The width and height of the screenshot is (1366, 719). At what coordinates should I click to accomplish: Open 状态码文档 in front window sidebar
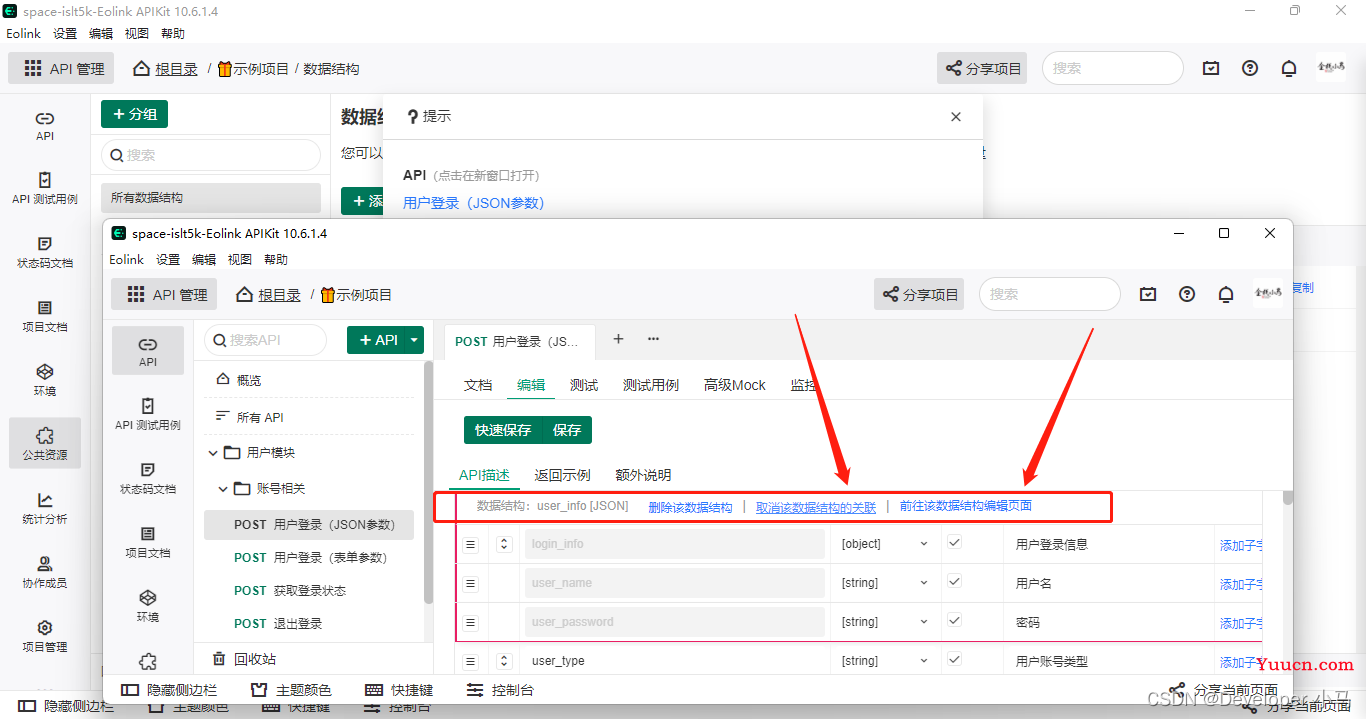coord(148,478)
